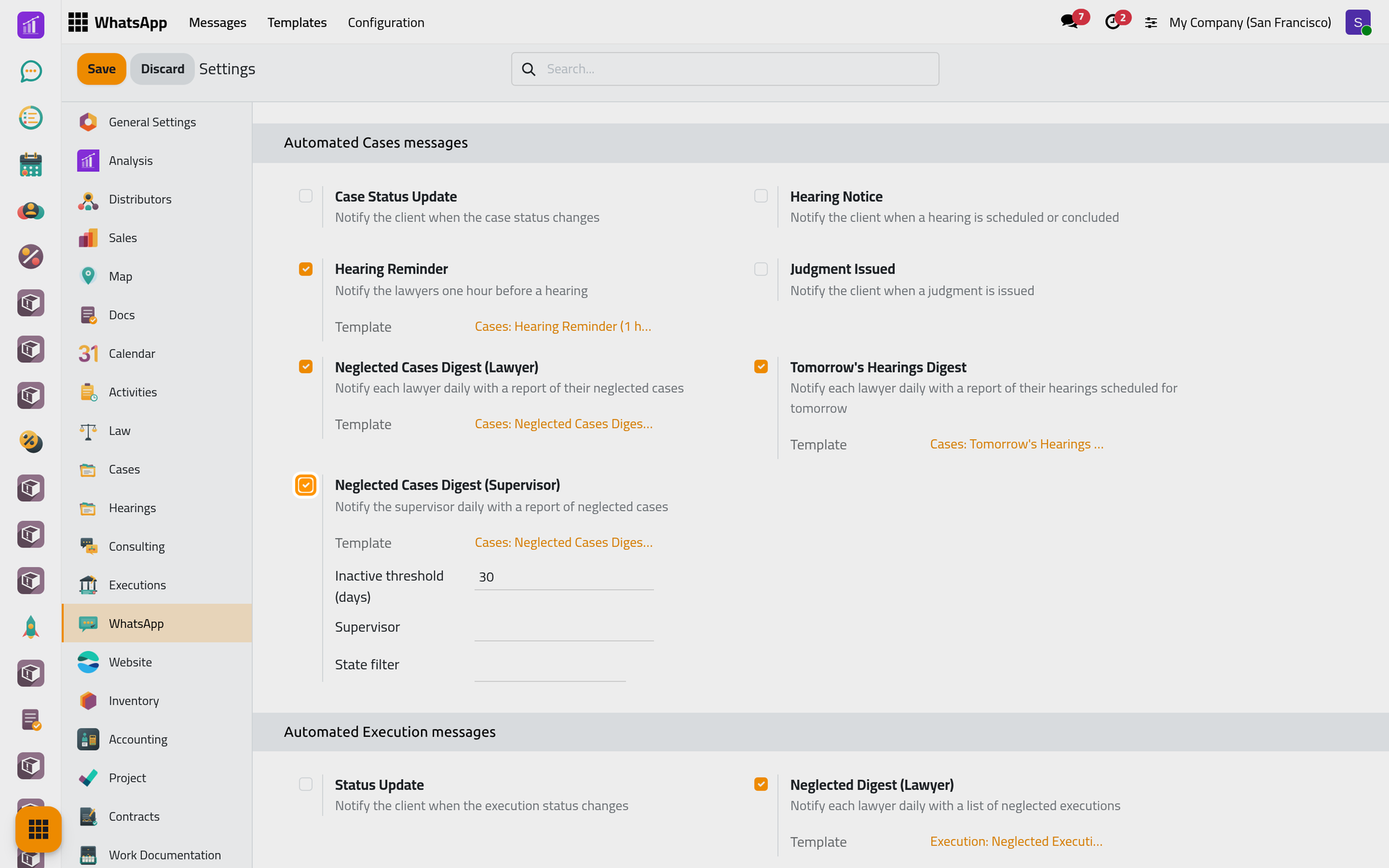
Task: Open Execution: Neglected Executi... template link
Action: point(1016,841)
